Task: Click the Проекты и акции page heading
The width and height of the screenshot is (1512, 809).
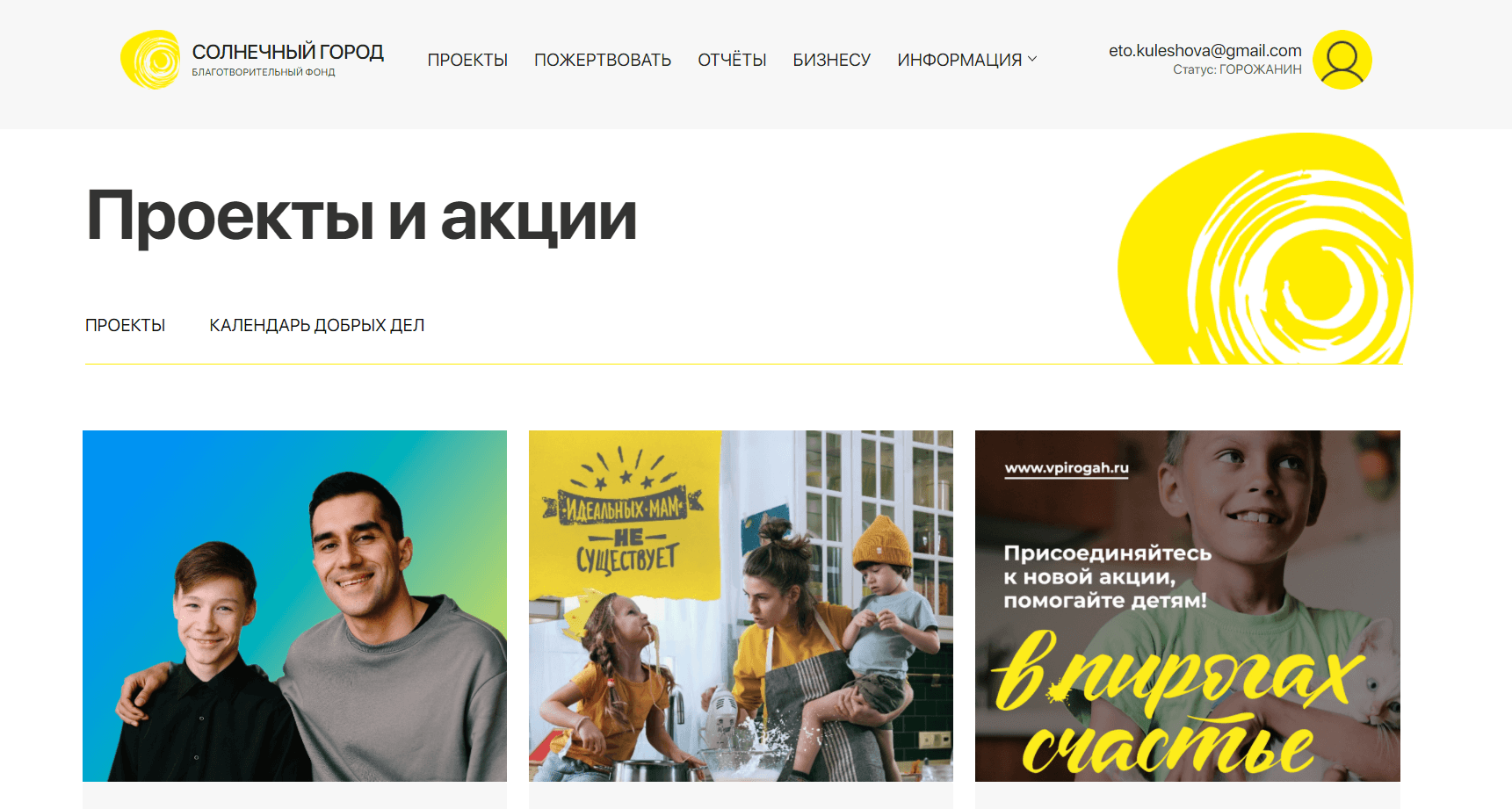Action: pos(361,216)
